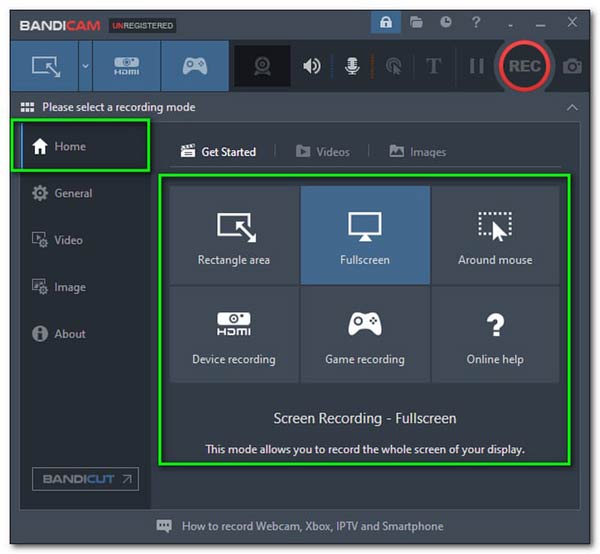Image resolution: width=600 pixels, height=554 pixels.
Task: Open the About section in sidebar
Action: point(59,334)
